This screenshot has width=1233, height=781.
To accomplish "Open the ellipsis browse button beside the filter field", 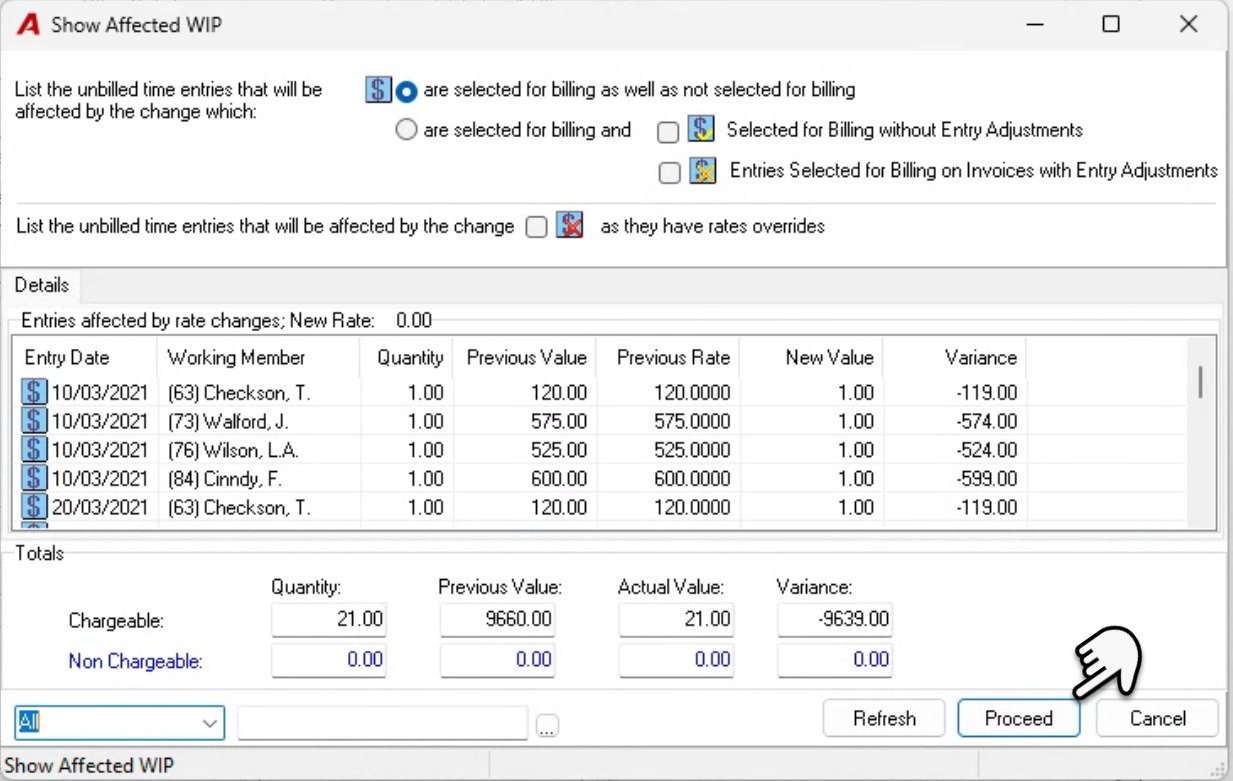I will [546, 727].
